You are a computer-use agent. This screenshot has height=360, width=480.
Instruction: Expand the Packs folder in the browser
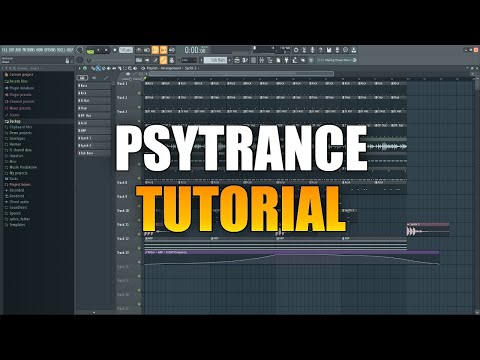click(12, 179)
